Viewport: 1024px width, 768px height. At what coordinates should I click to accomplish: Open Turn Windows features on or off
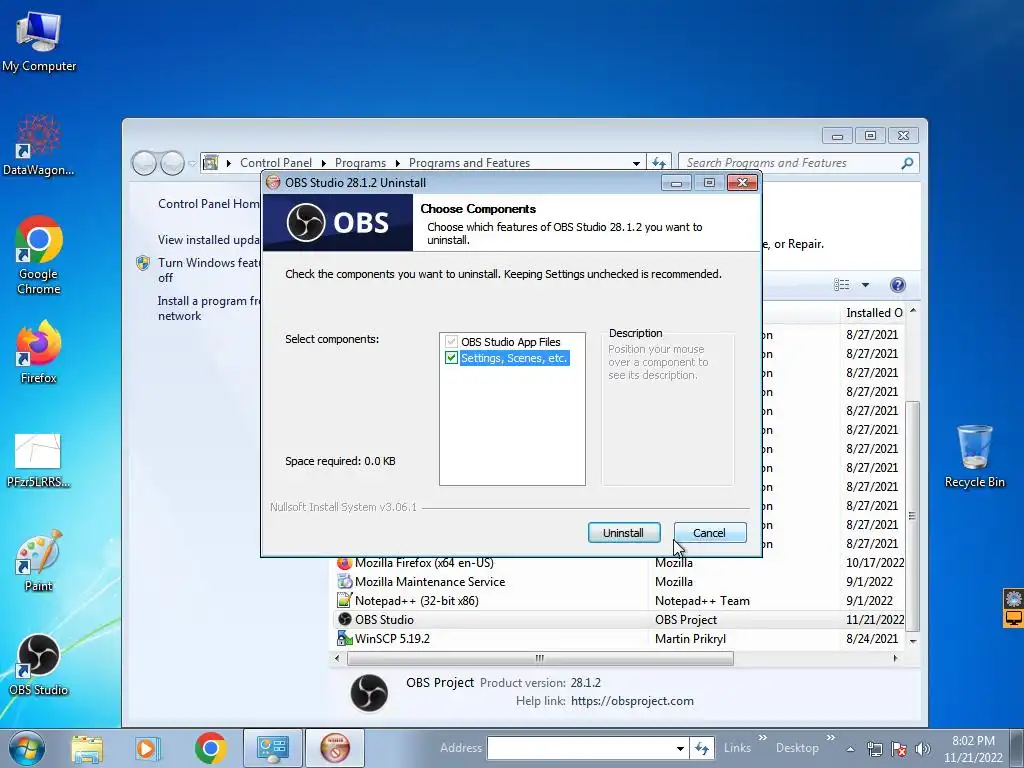click(x=209, y=270)
